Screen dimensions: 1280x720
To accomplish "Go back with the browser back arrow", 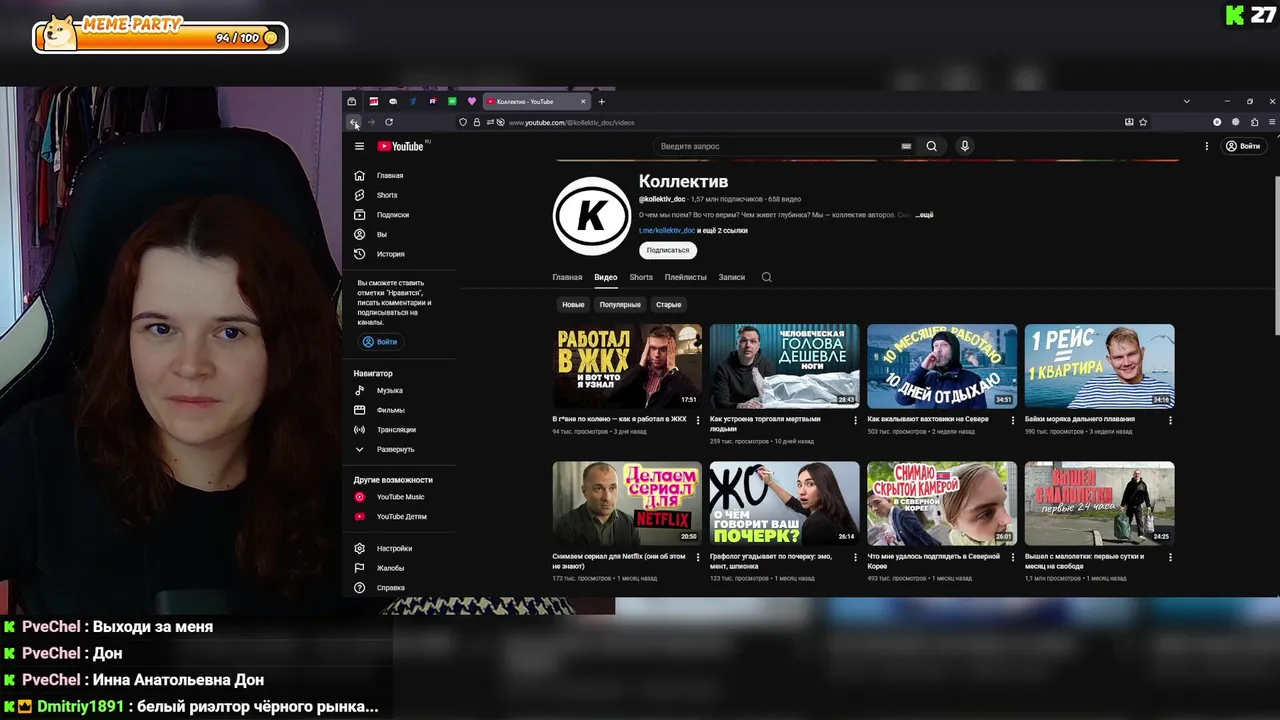I will pos(353,122).
